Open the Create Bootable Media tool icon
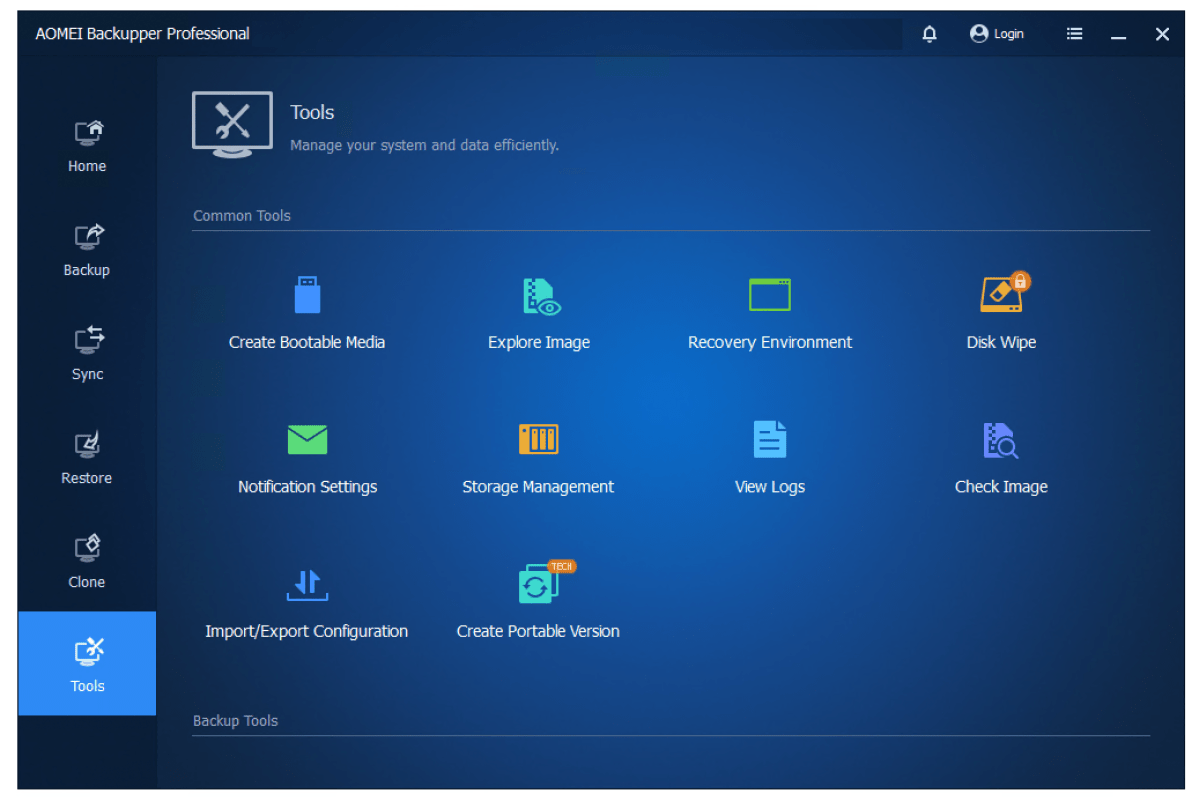The width and height of the screenshot is (1199, 801). tap(307, 294)
